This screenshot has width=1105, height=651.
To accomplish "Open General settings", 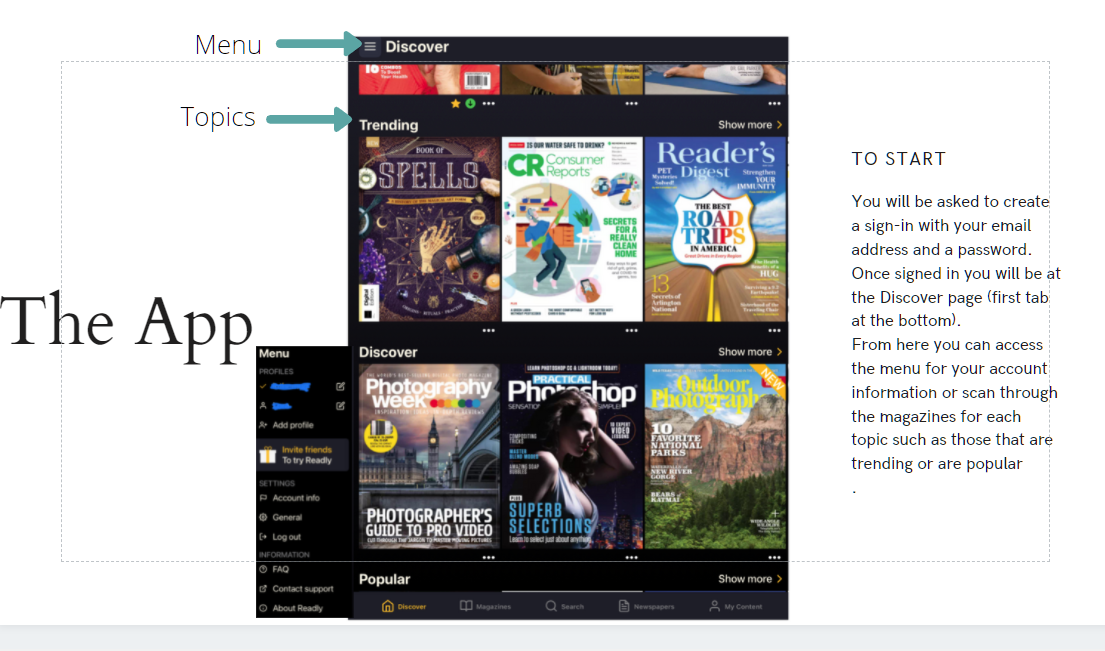I will tap(280, 517).
